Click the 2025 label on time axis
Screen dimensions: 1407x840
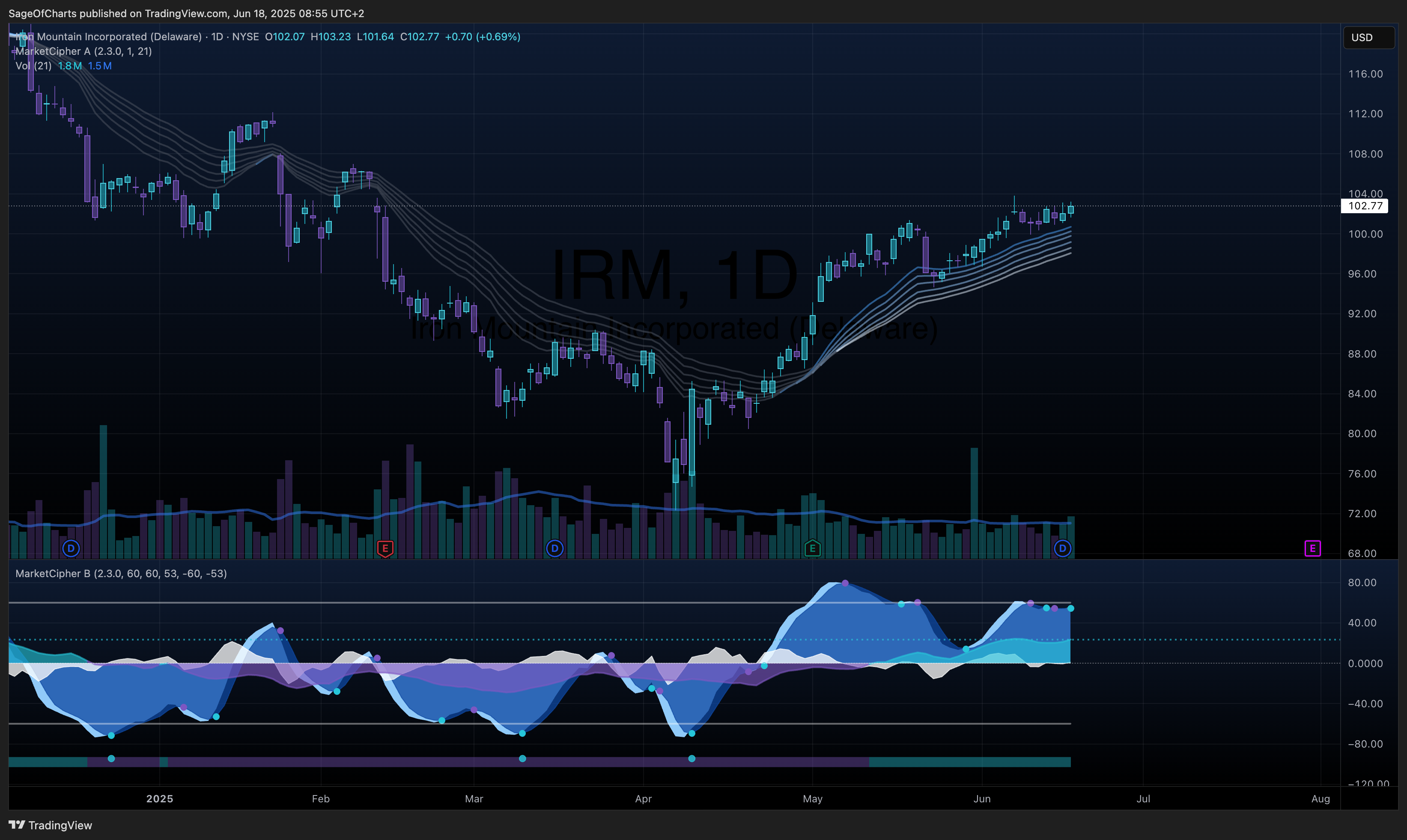[160, 798]
